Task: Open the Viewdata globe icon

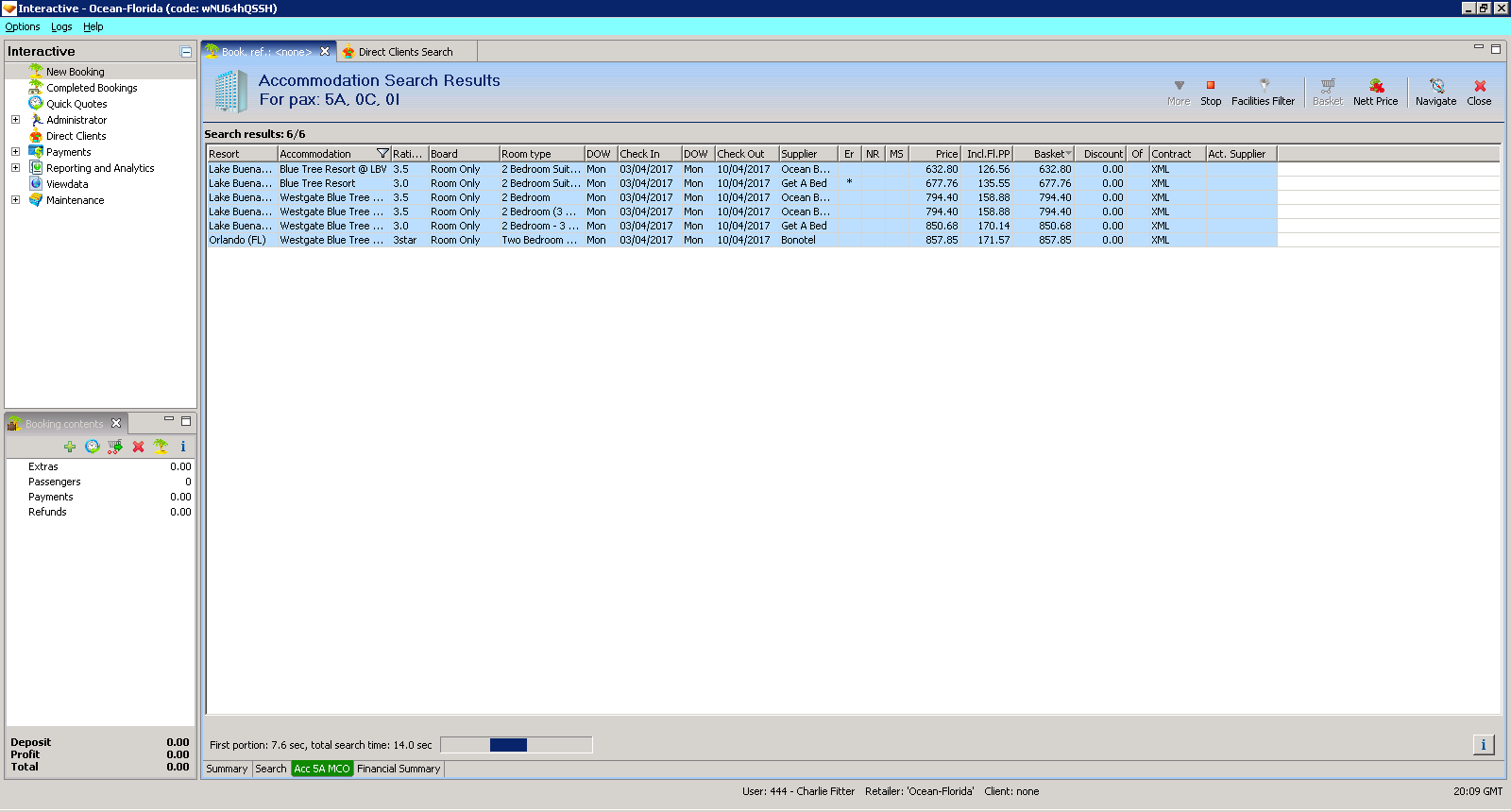Action: click(x=36, y=183)
